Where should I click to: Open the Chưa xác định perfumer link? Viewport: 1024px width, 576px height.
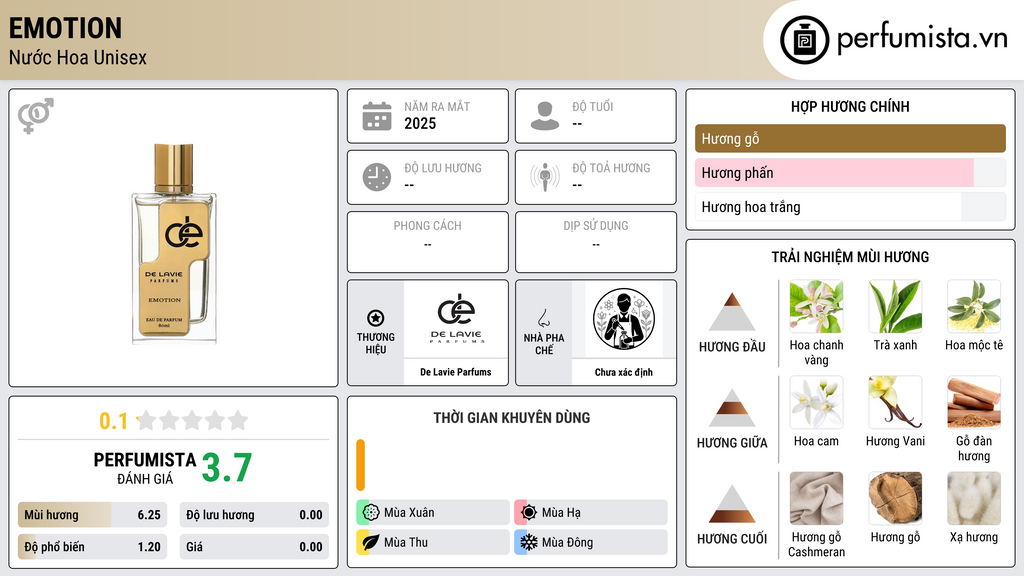click(x=624, y=372)
